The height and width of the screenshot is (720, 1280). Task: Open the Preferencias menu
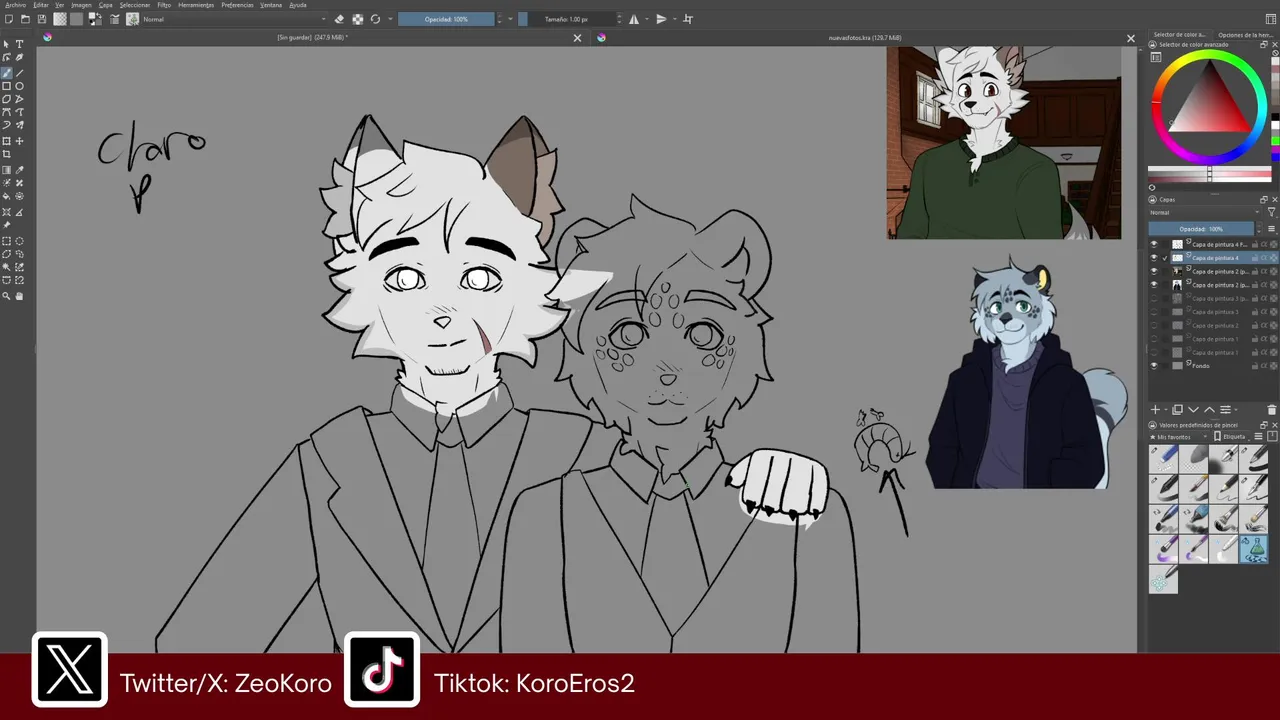click(x=237, y=5)
